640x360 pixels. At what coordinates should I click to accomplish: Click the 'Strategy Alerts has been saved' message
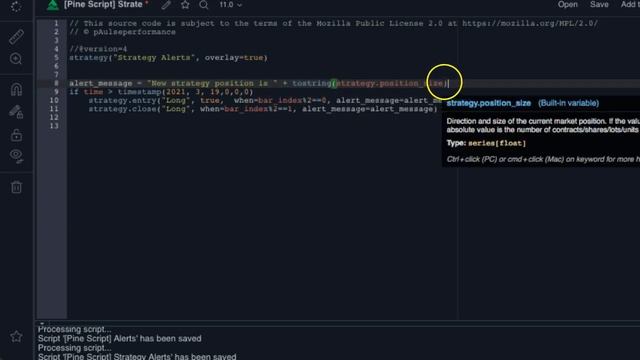(x=137, y=356)
